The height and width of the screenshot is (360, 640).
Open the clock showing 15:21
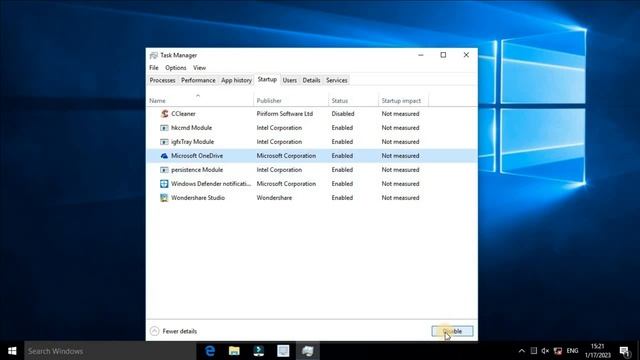[597, 351]
